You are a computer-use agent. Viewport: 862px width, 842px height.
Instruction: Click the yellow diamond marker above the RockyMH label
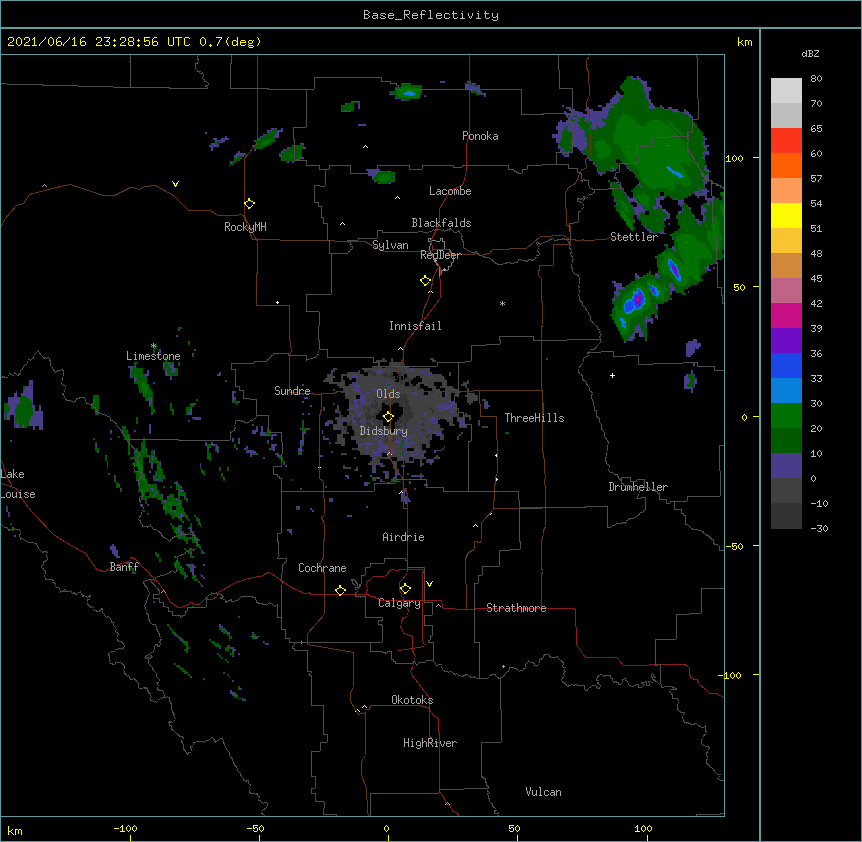(250, 204)
